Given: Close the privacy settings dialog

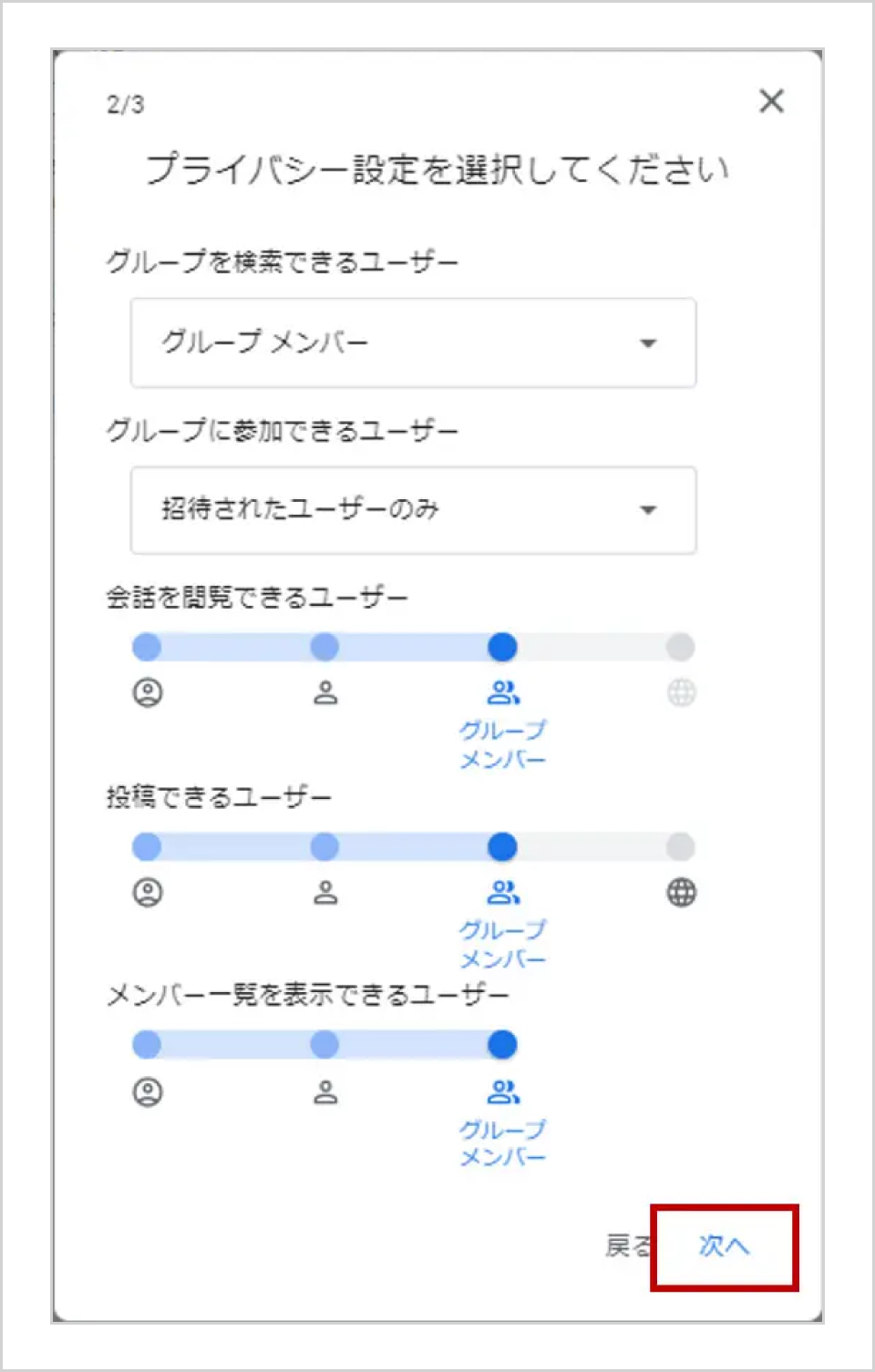Looking at the screenshot, I should 771,101.
